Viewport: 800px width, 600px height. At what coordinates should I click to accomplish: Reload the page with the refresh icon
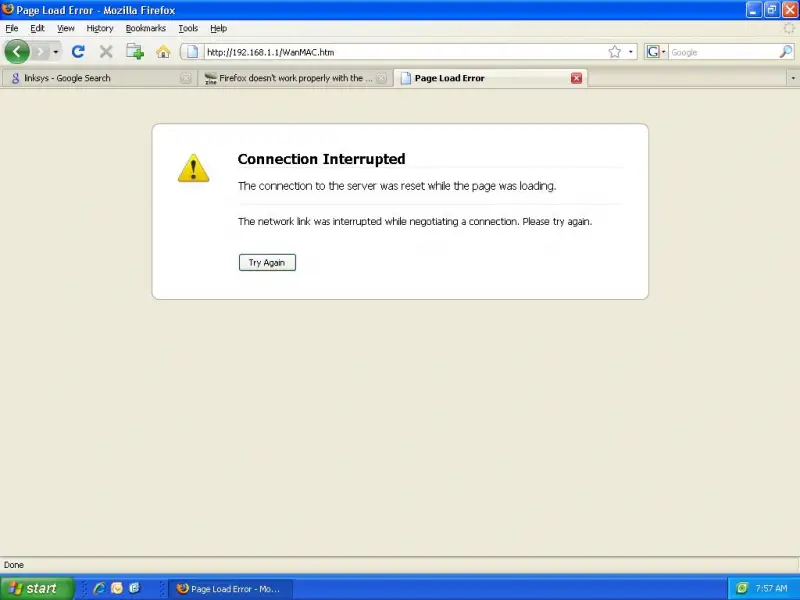(x=78, y=51)
